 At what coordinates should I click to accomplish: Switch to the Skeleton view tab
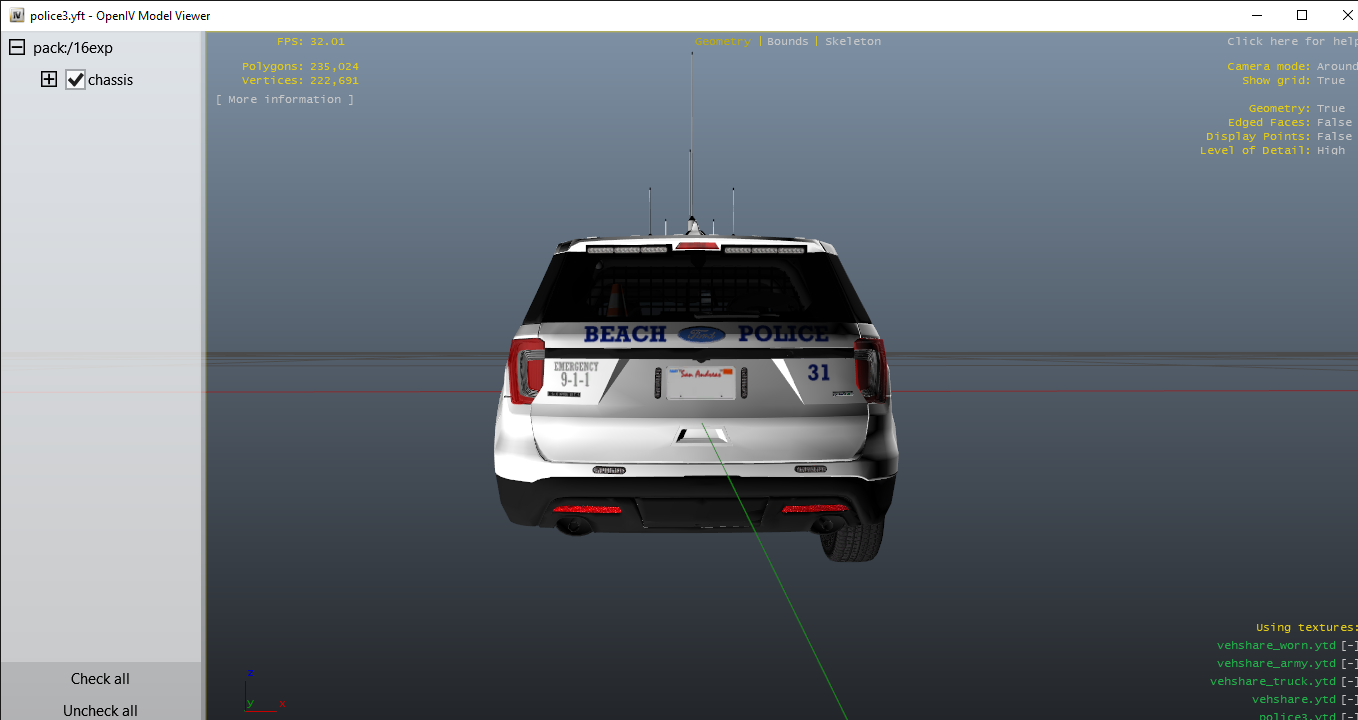[x=853, y=42]
